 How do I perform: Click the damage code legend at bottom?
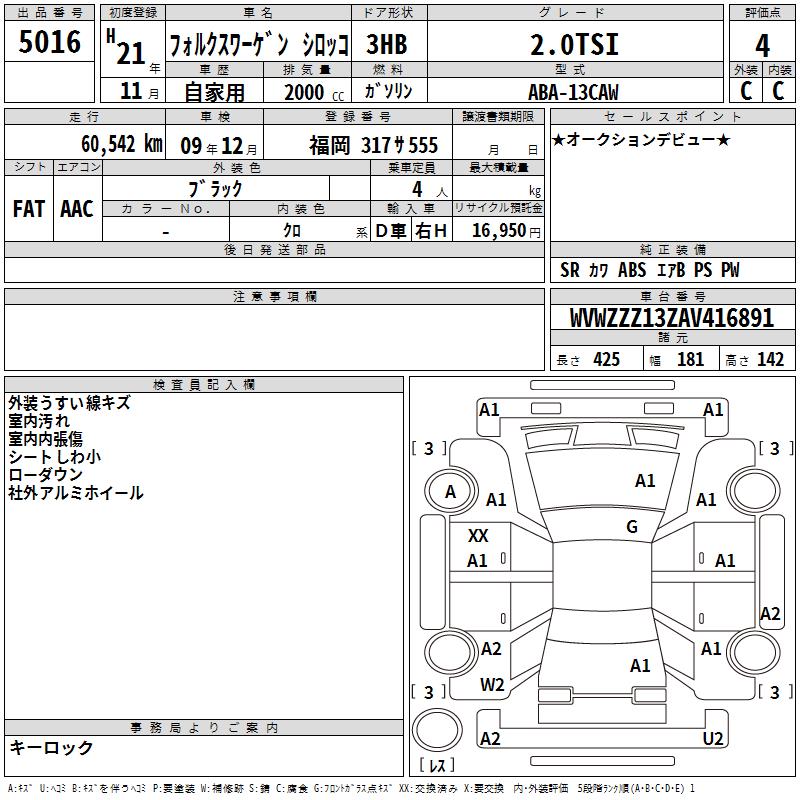[x=351, y=789]
